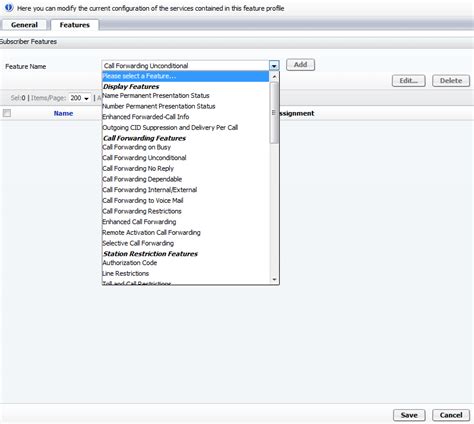Screen dimensions: 474x424
Task: Select the Features tab
Action: pyautogui.click(x=74, y=25)
